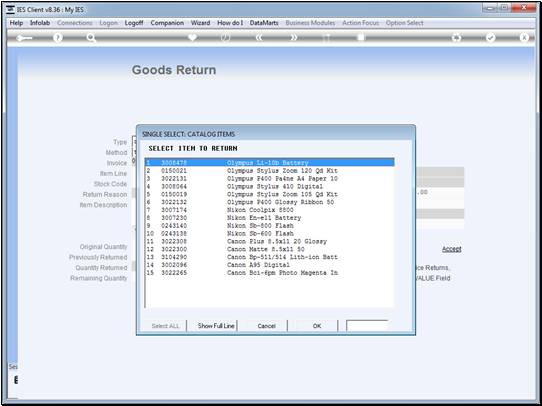The height and width of the screenshot is (406, 542).
Task: Go forward with the double right arrow
Action: [293, 38]
